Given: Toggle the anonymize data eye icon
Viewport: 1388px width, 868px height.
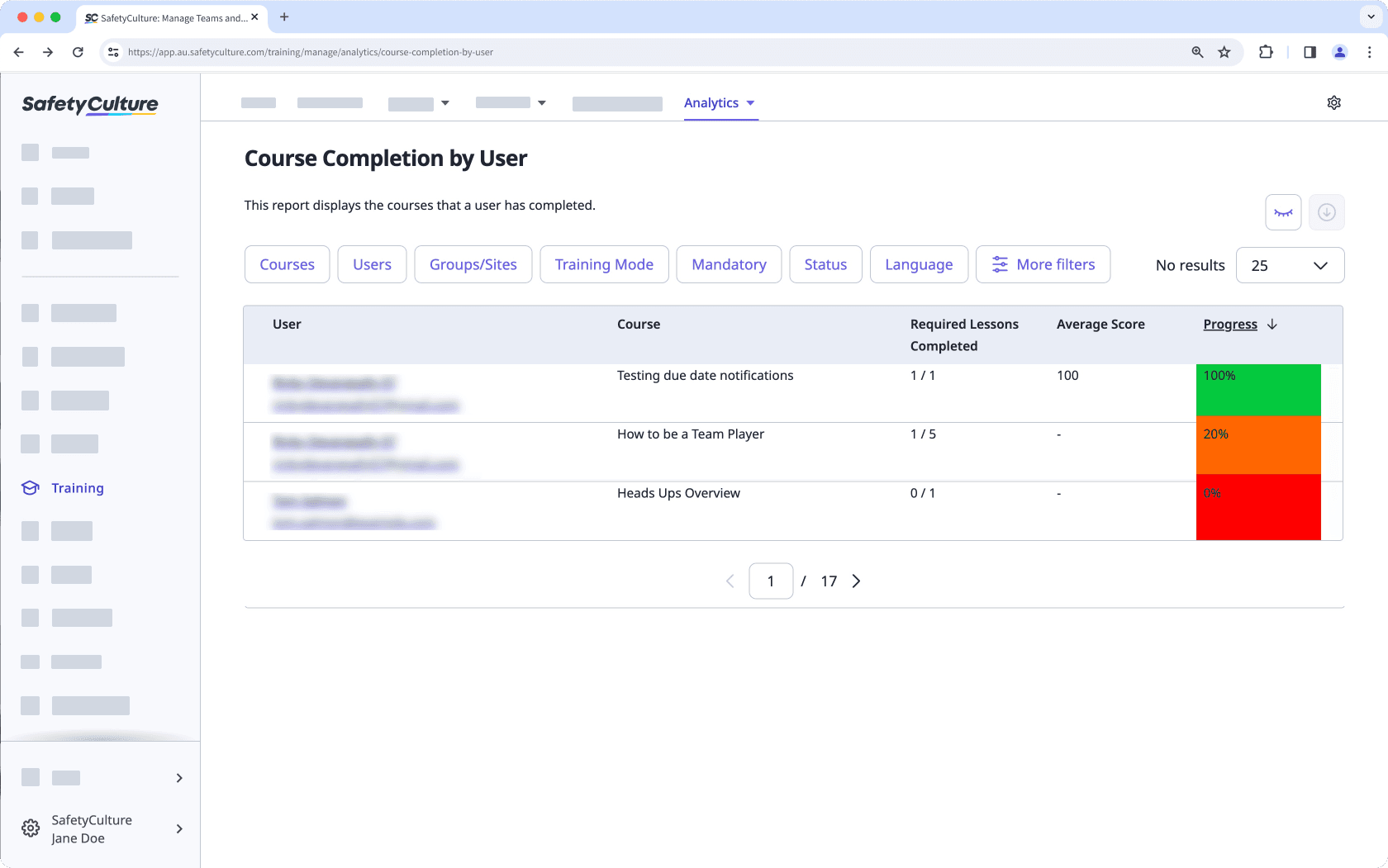Looking at the screenshot, I should (x=1282, y=212).
